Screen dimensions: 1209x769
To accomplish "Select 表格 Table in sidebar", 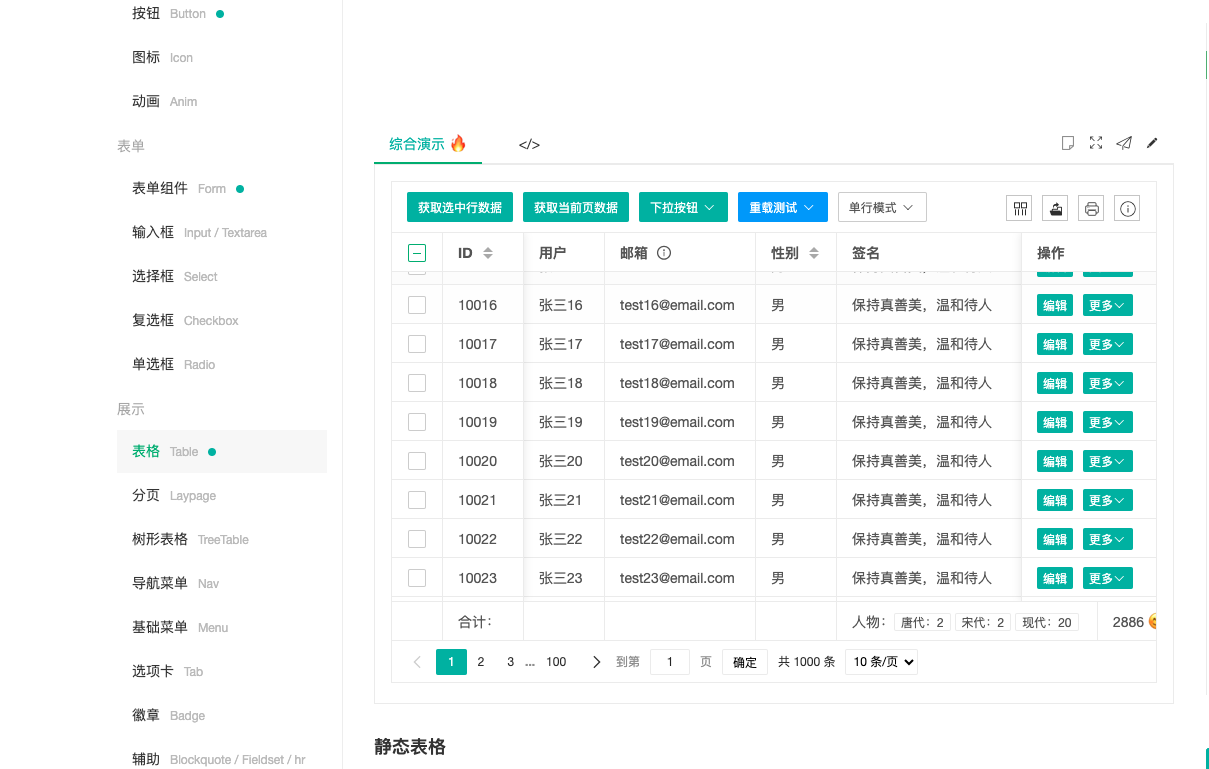I will (222, 452).
